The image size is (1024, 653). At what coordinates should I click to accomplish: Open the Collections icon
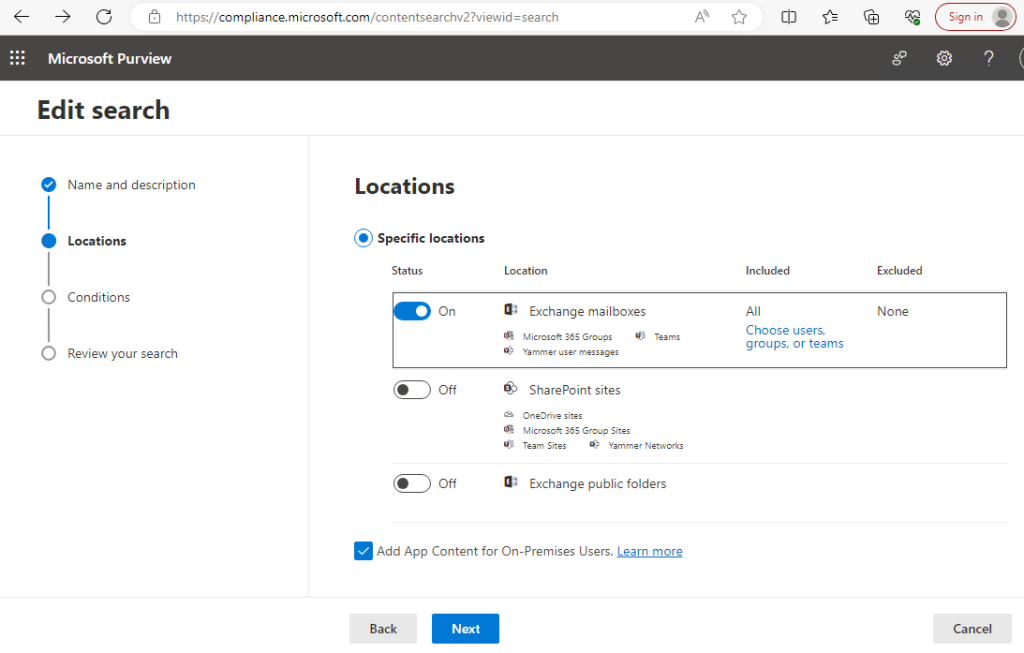point(871,17)
